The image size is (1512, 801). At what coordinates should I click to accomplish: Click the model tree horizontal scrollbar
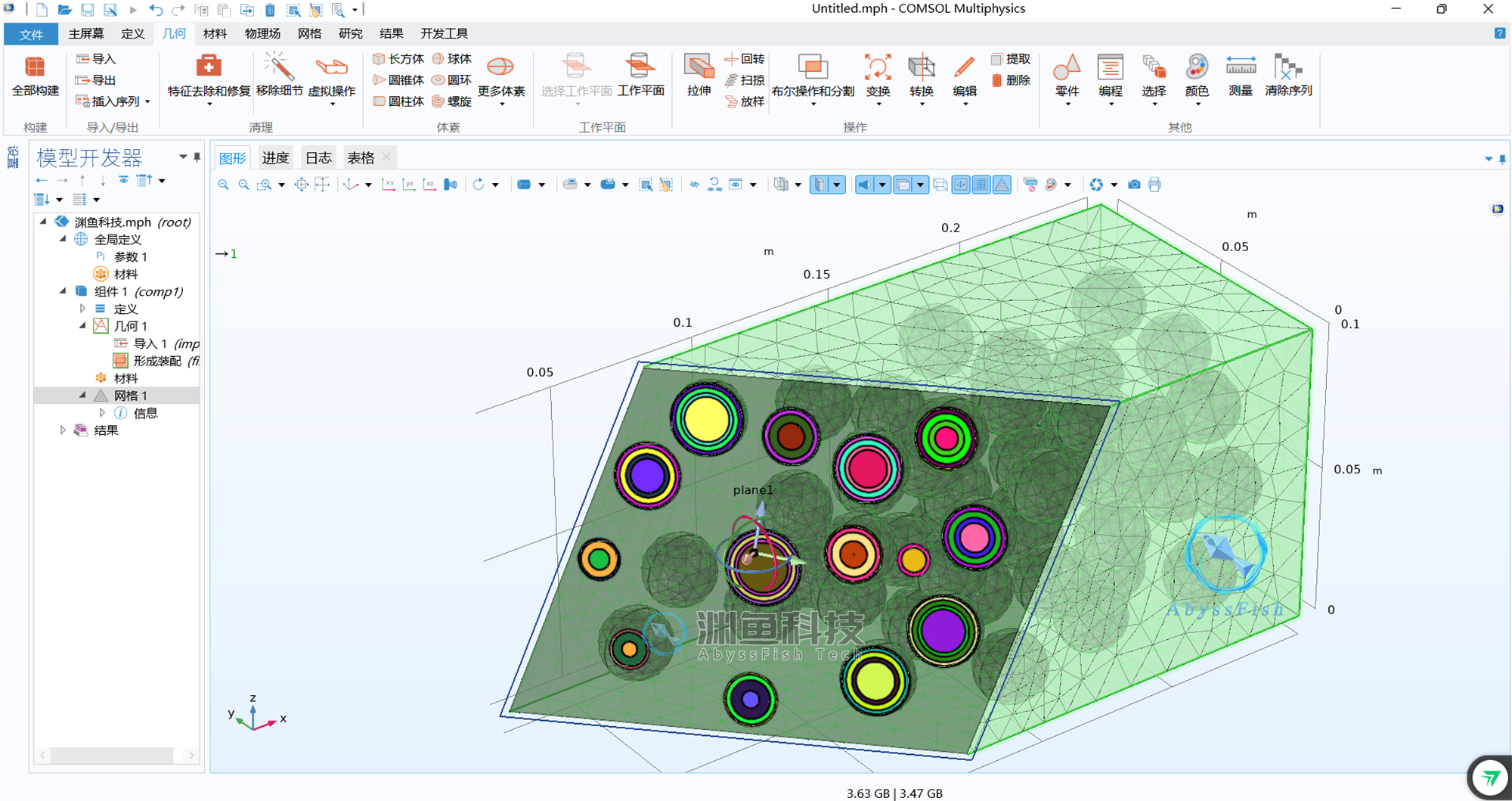pos(113,755)
